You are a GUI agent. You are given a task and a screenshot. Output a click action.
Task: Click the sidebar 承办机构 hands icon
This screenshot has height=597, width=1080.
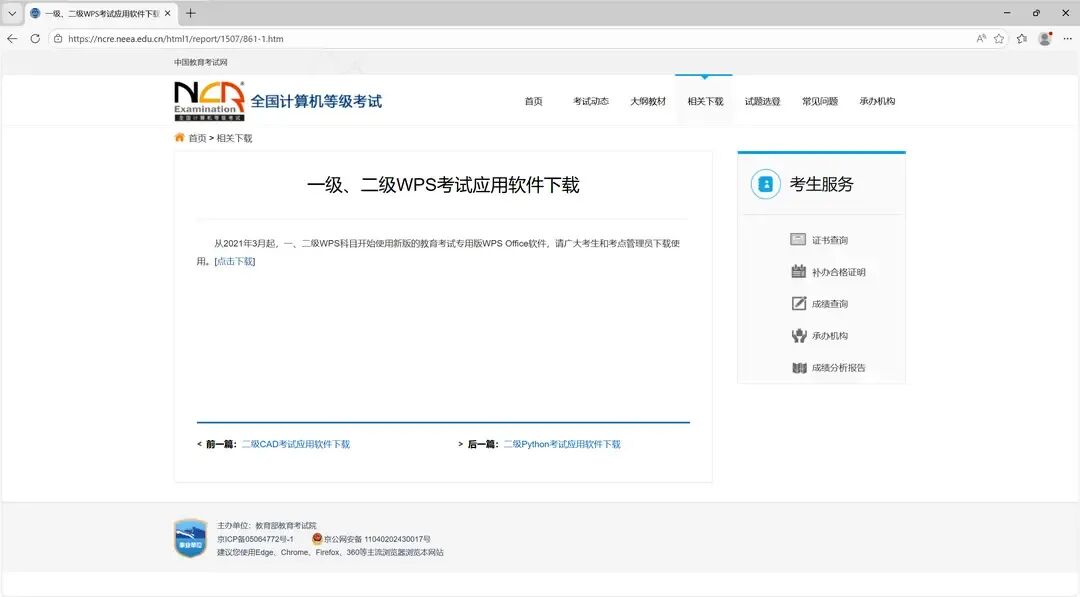(798, 335)
